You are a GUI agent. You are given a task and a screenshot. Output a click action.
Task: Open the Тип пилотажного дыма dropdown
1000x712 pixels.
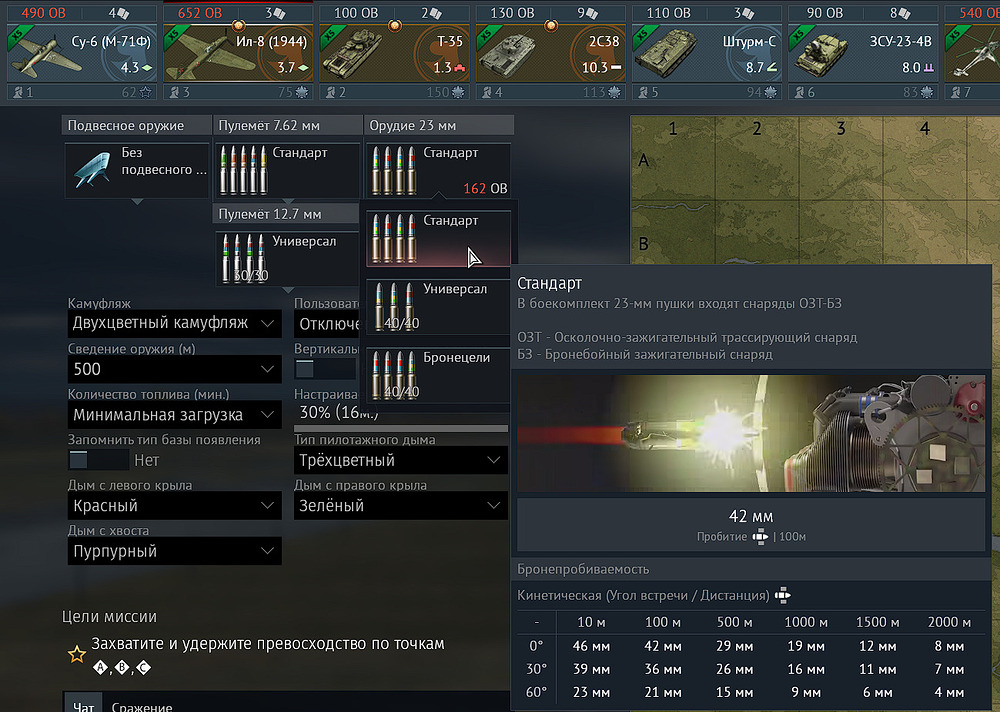coord(401,460)
